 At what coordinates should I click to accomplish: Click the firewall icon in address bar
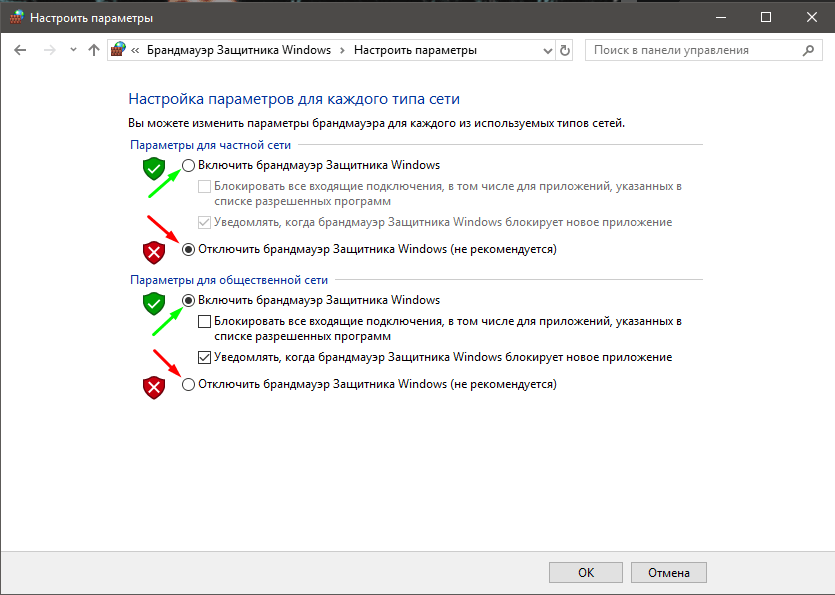point(118,50)
